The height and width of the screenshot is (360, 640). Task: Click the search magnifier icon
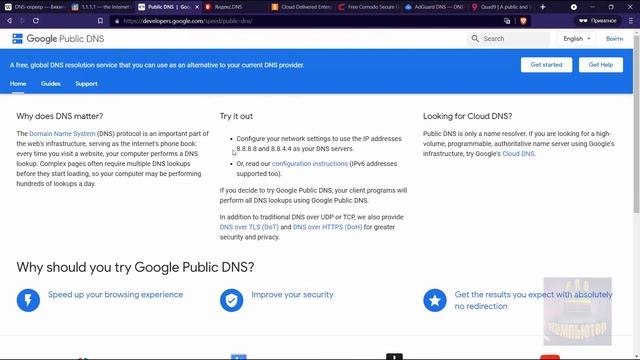click(475, 39)
